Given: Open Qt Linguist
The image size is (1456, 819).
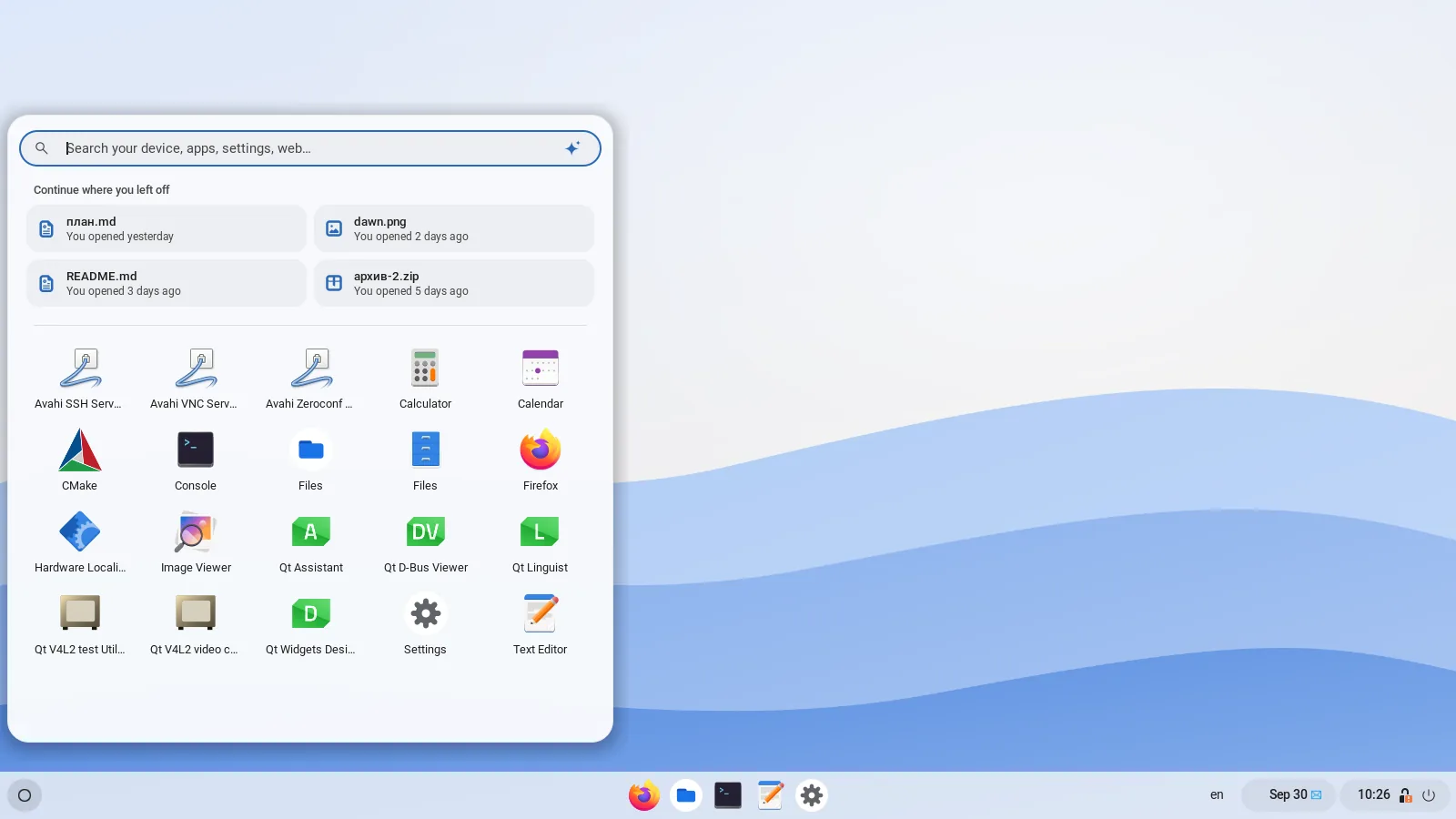Looking at the screenshot, I should click(x=541, y=542).
